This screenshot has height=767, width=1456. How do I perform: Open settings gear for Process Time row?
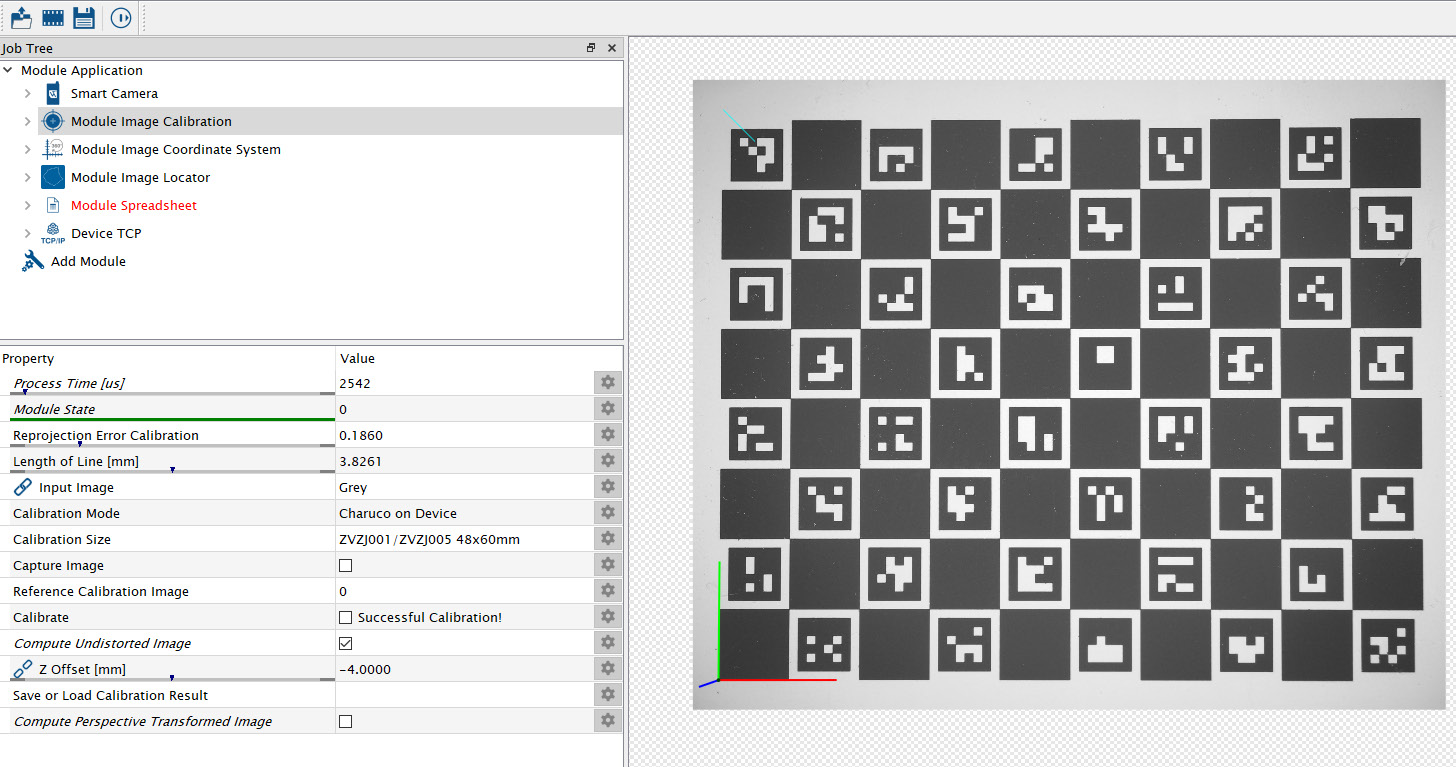tap(607, 383)
